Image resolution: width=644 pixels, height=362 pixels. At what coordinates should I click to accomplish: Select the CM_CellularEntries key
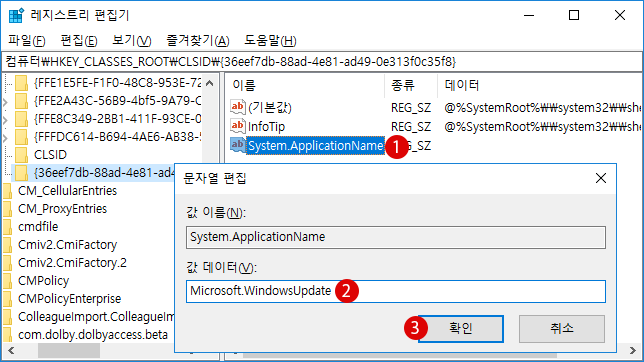pyautogui.click(x=67, y=191)
